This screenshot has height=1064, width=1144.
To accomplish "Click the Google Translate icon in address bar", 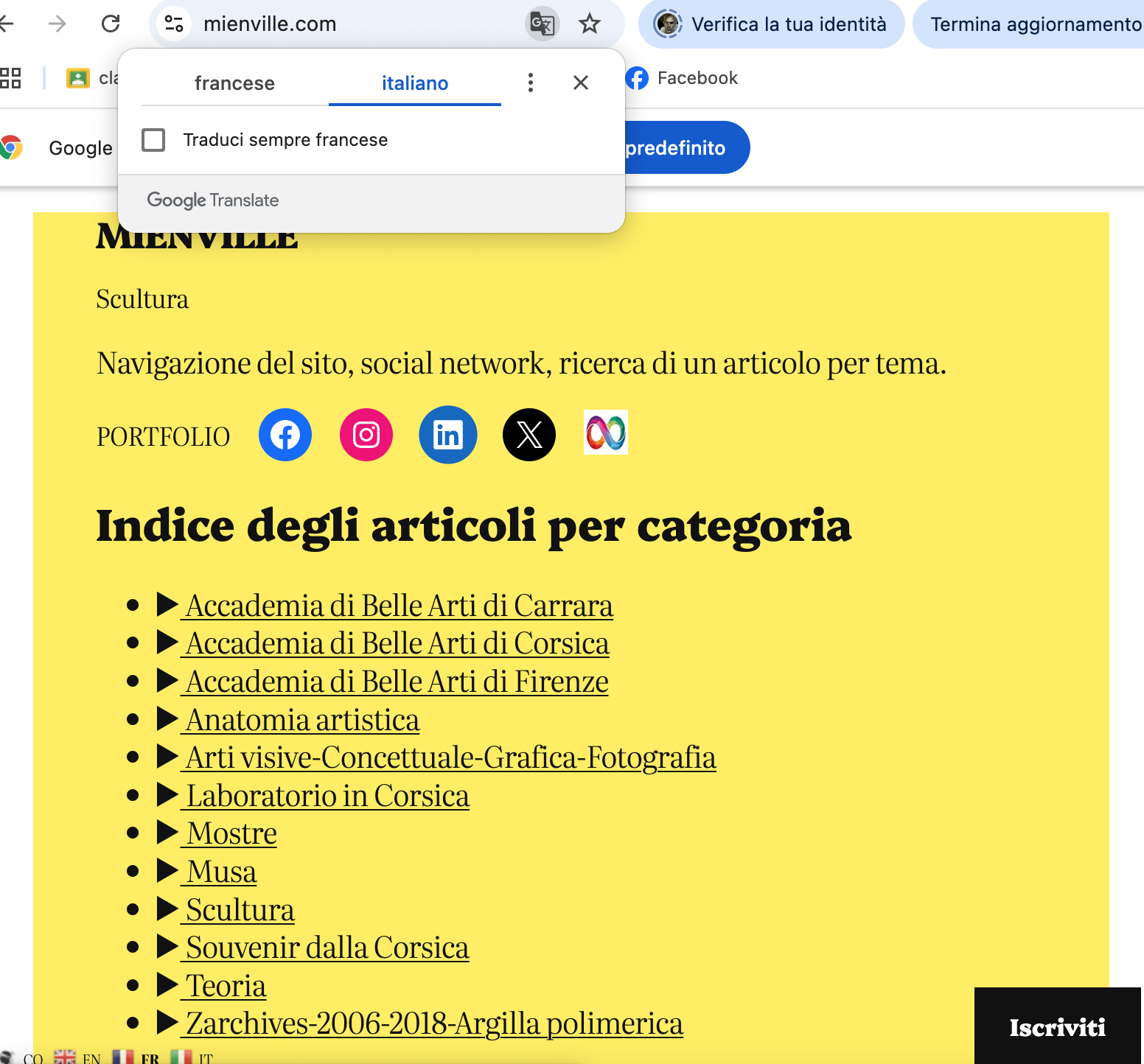I will [x=542, y=24].
